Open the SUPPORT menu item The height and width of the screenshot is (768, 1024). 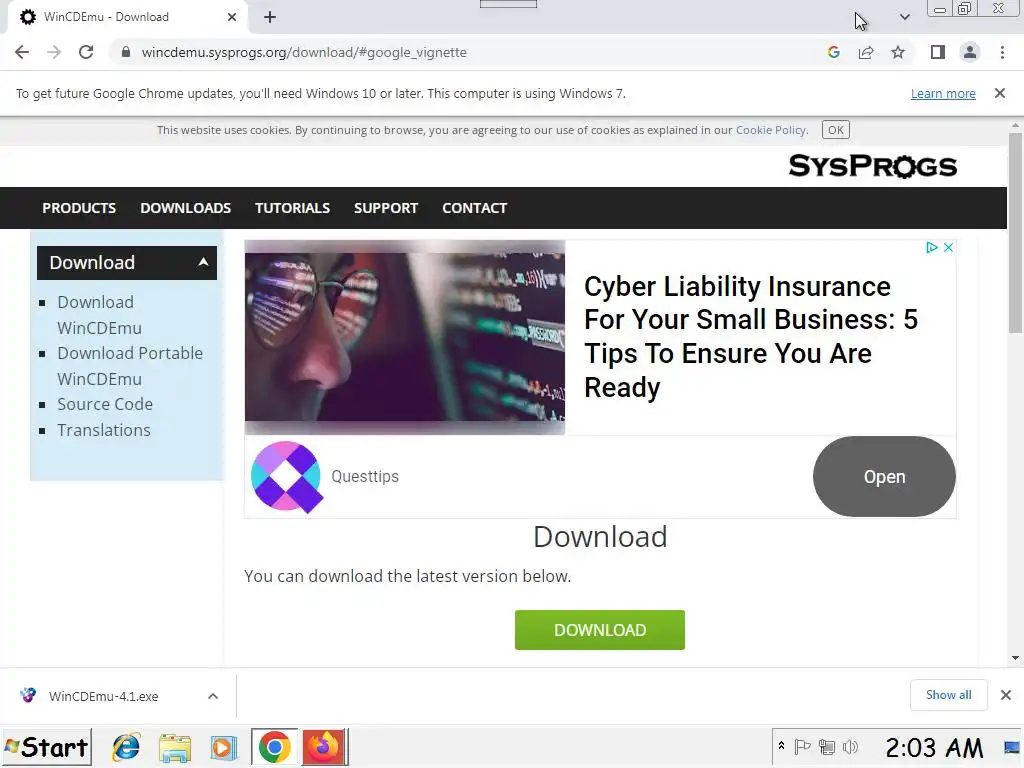point(386,208)
